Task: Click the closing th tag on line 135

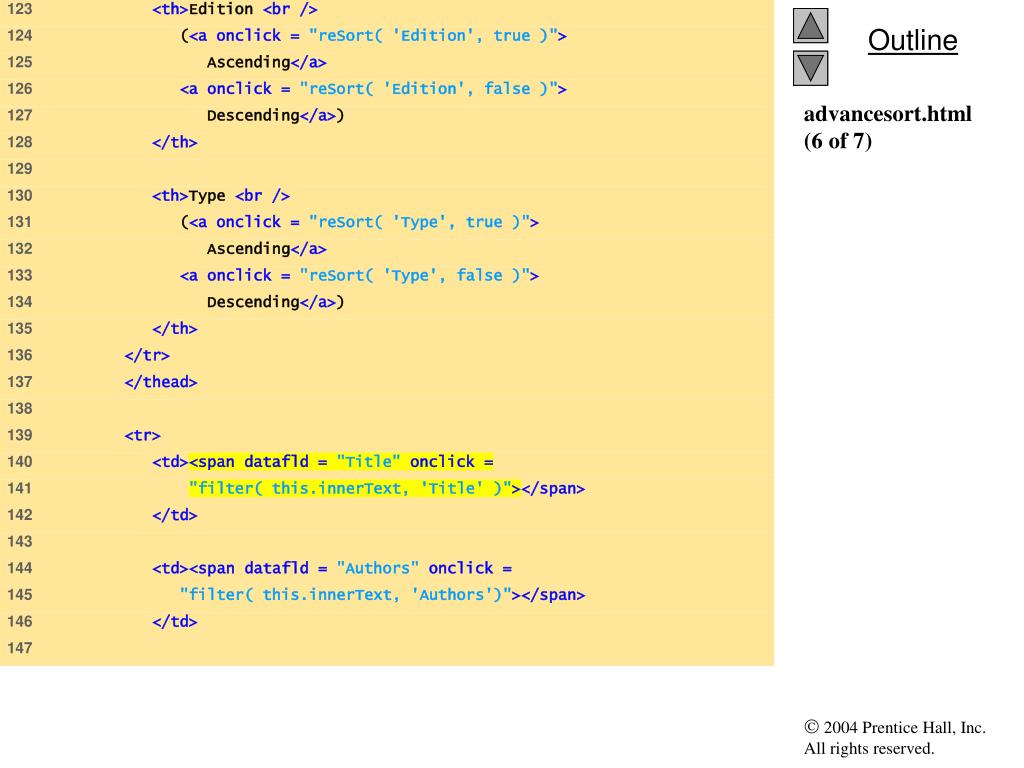Action: [174, 328]
